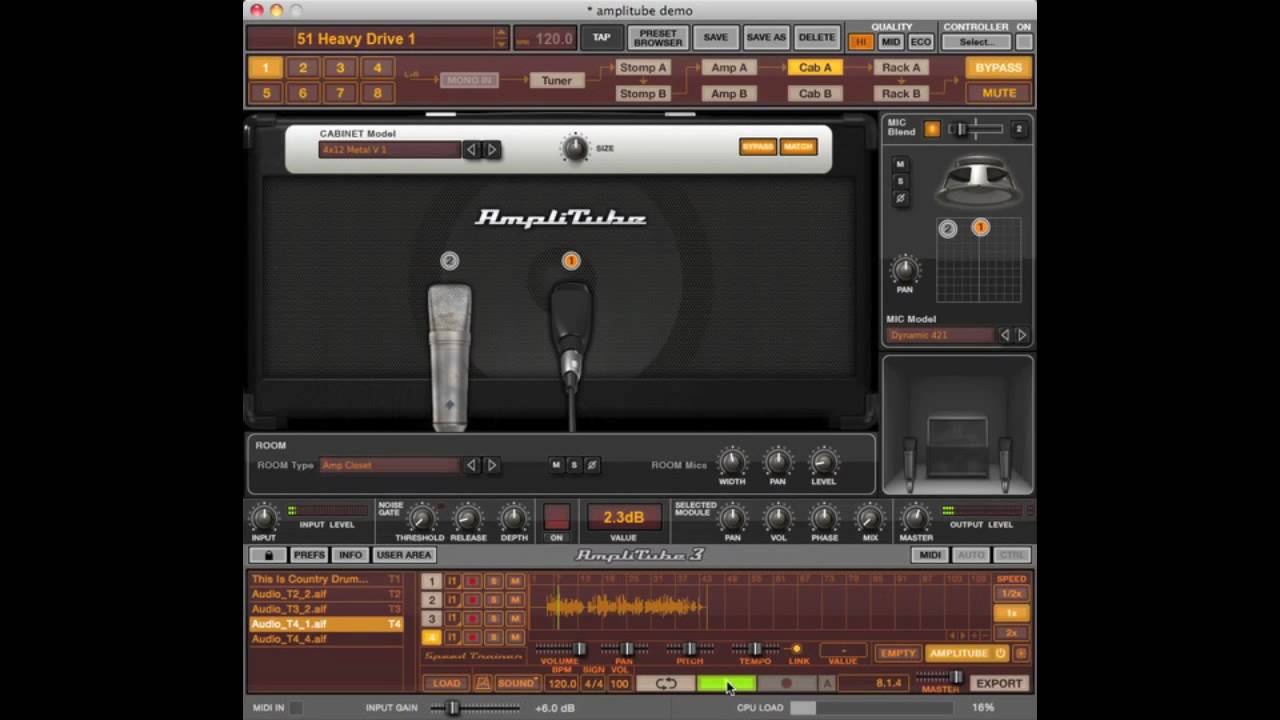Click the INPUT GAIN slider in the status bar

click(x=475, y=708)
